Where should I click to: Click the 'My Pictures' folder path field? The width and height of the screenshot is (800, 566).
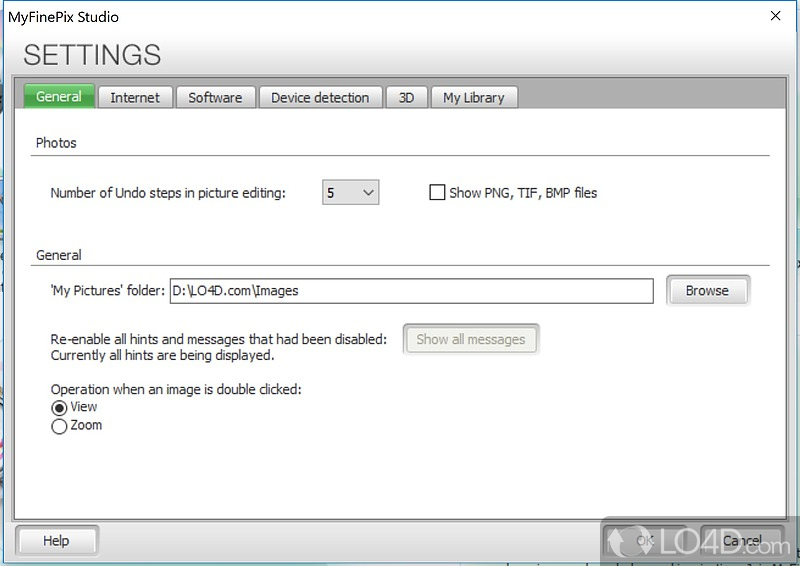(x=411, y=291)
